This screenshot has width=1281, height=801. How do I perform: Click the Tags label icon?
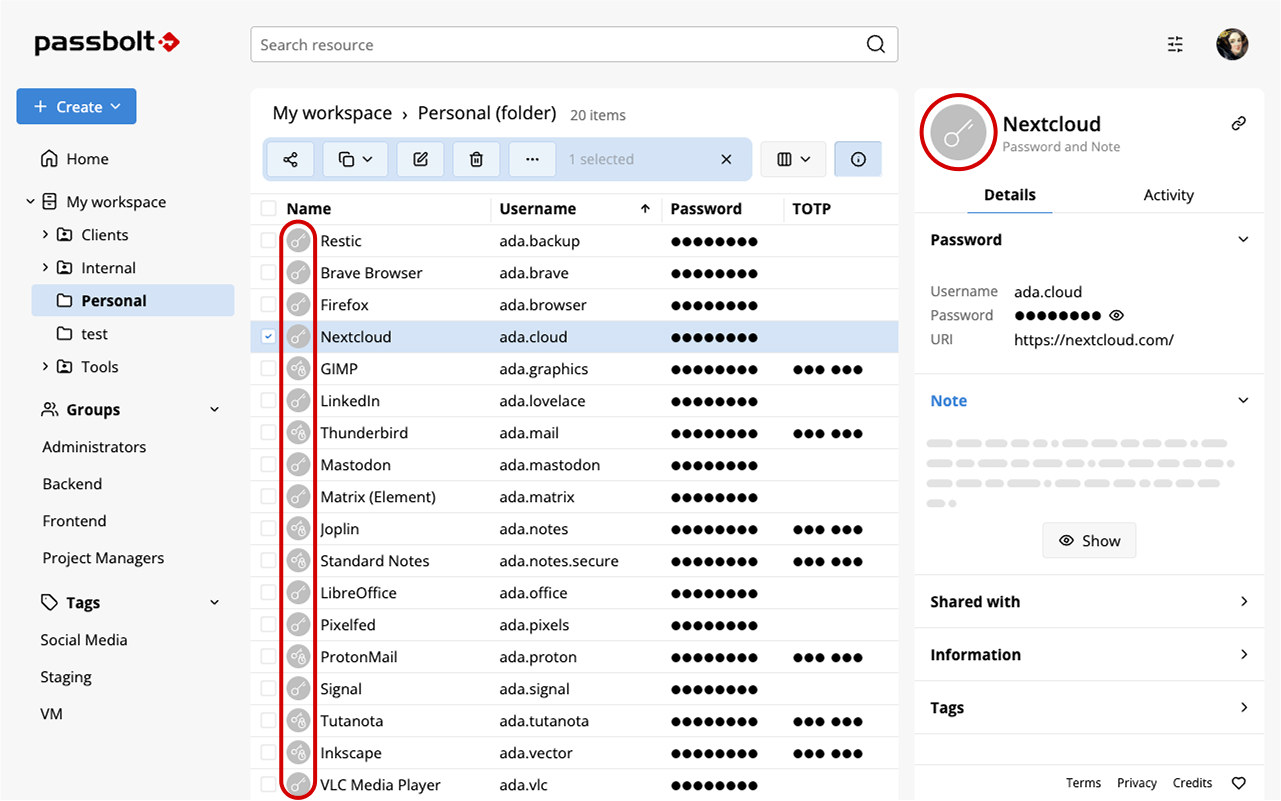(49, 602)
